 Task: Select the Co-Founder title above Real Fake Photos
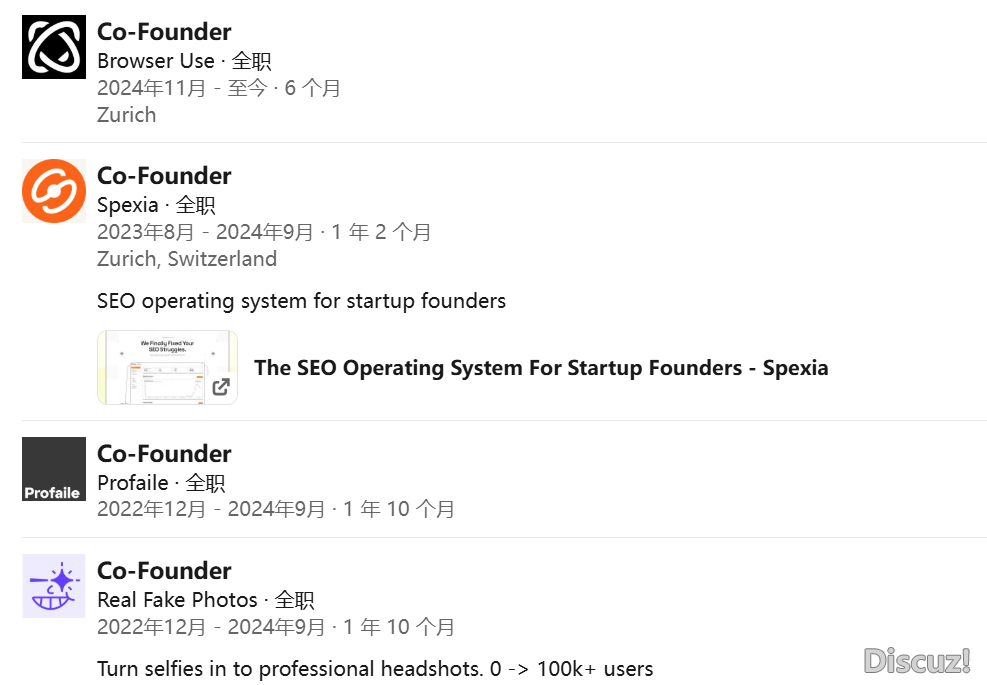point(164,570)
